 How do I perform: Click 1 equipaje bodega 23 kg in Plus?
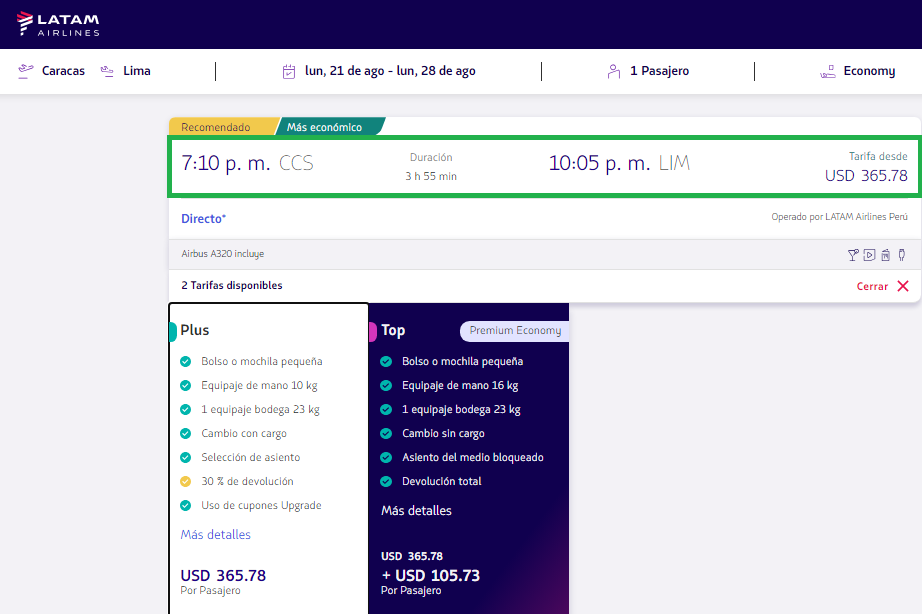point(260,409)
